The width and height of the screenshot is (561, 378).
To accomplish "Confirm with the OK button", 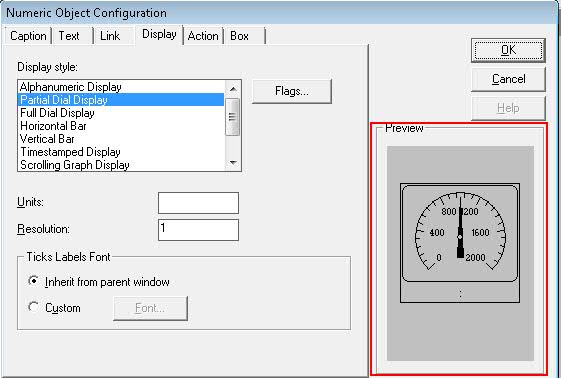I will 508,50.
